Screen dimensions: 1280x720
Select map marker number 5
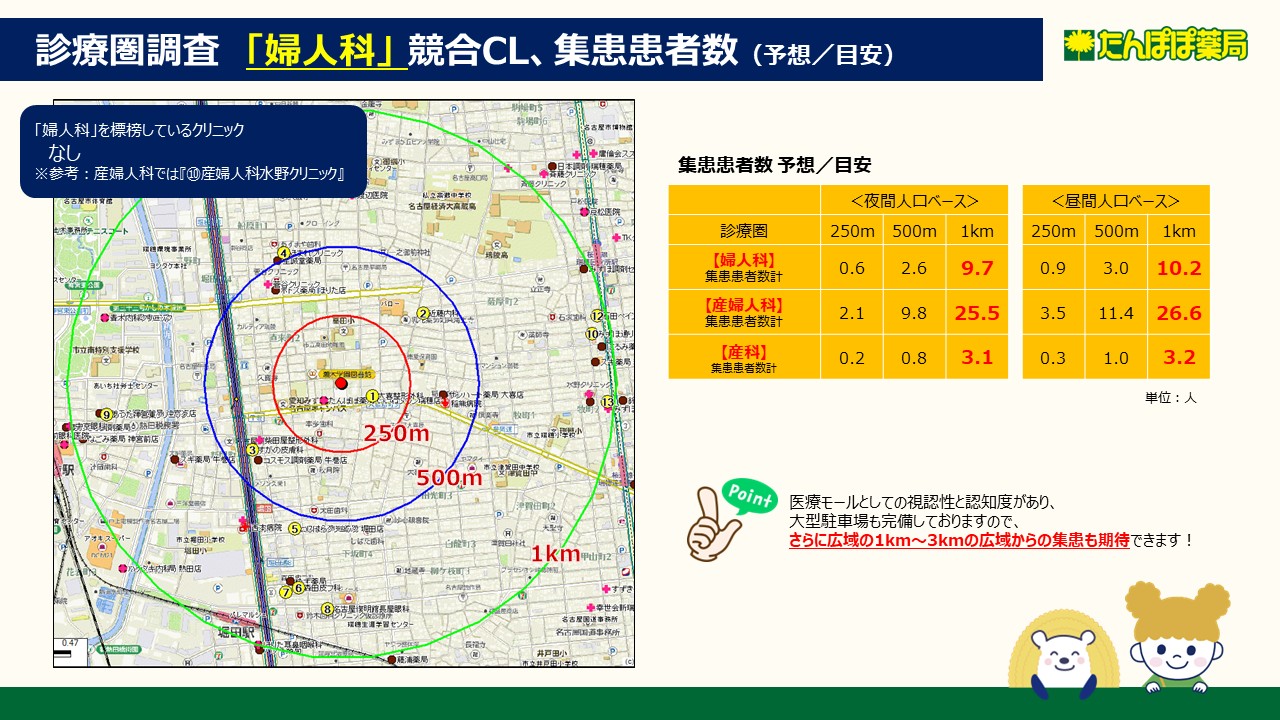(294, 528)
